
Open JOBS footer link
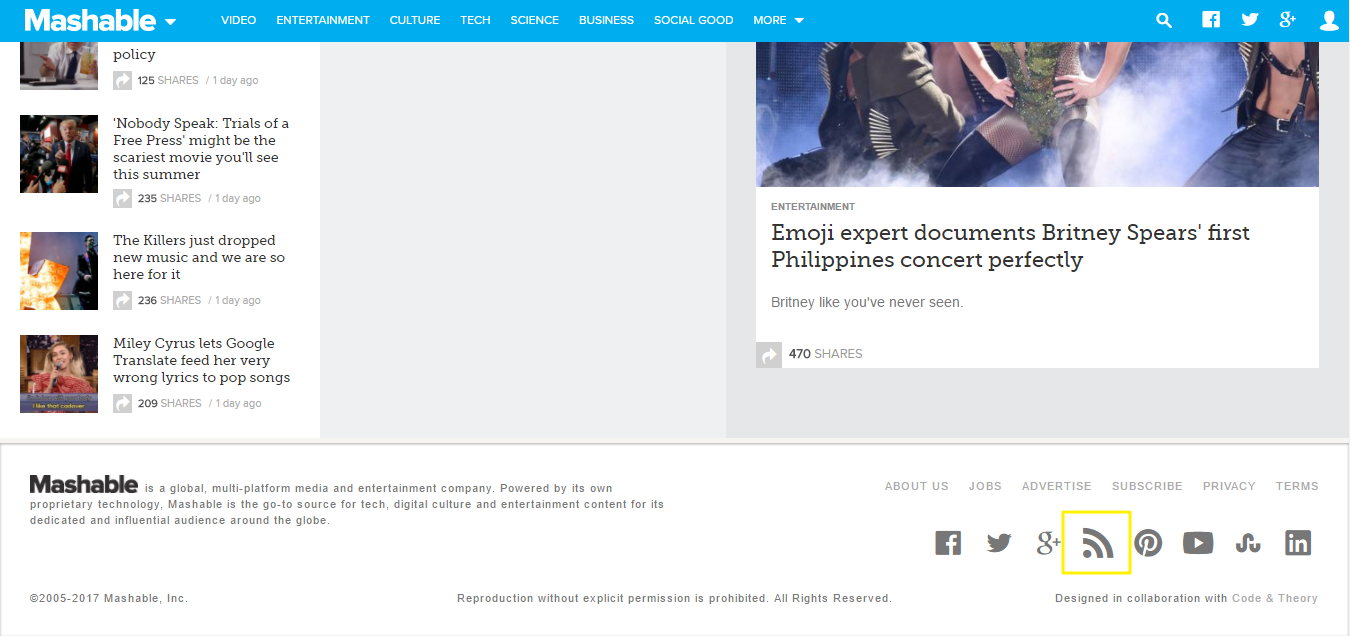[x=985, y=486]
